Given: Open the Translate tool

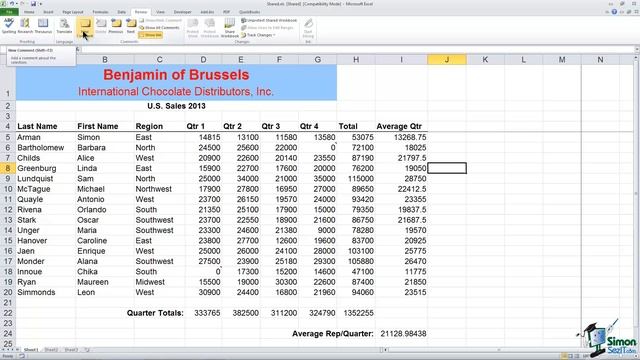Looking at the screenshot, I should tap(64, 26).
